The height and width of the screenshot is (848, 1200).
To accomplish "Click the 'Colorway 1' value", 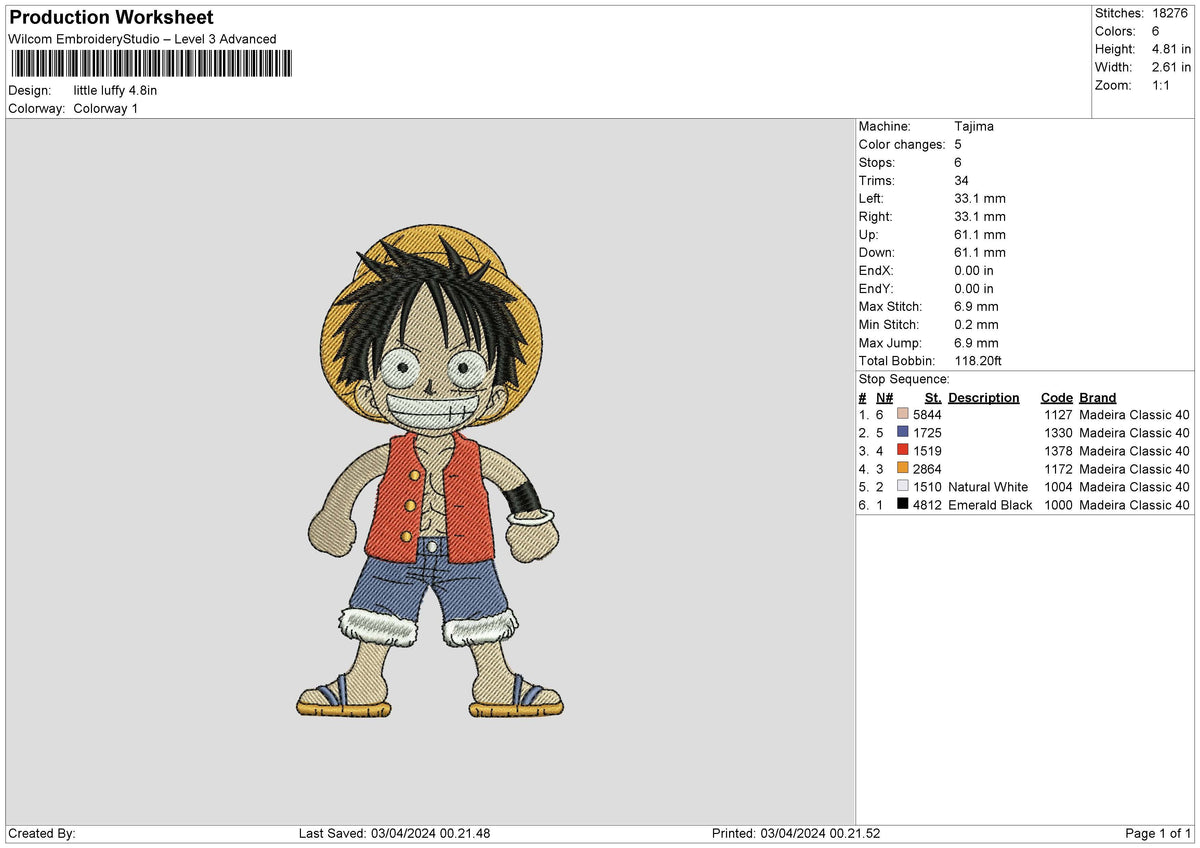I will 106,109.
